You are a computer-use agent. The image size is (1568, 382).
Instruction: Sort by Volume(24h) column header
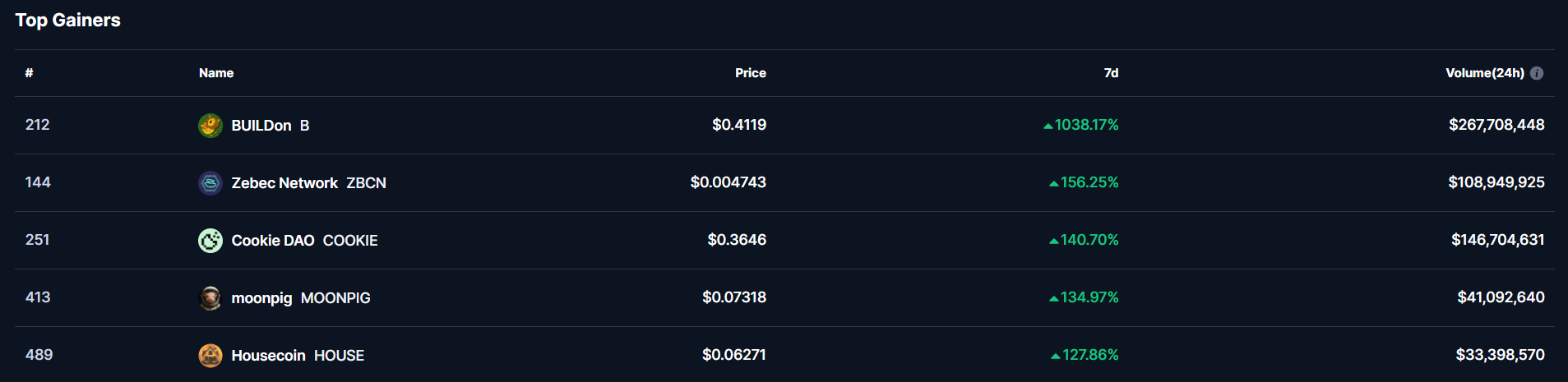pyautogui.click(x=1485, y=73)
